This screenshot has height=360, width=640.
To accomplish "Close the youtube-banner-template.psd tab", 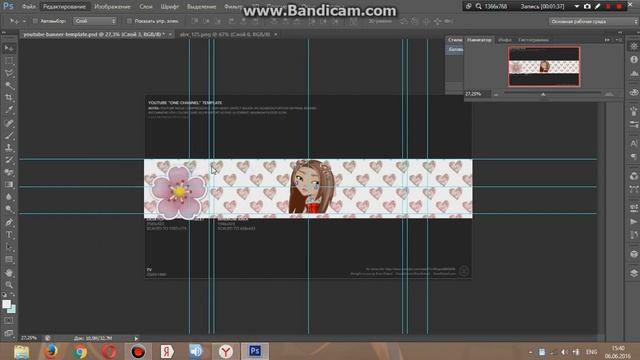I will point(170,35).
